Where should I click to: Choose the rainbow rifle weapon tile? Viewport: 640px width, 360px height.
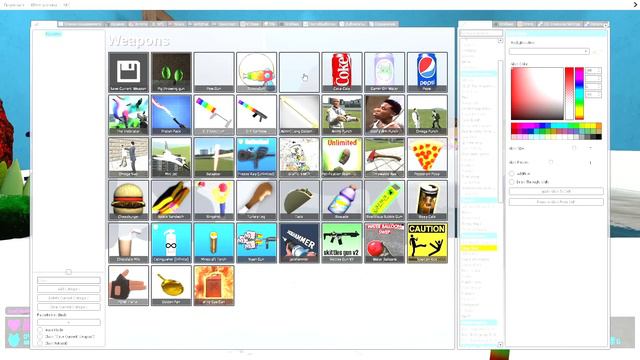pos(256,115)
